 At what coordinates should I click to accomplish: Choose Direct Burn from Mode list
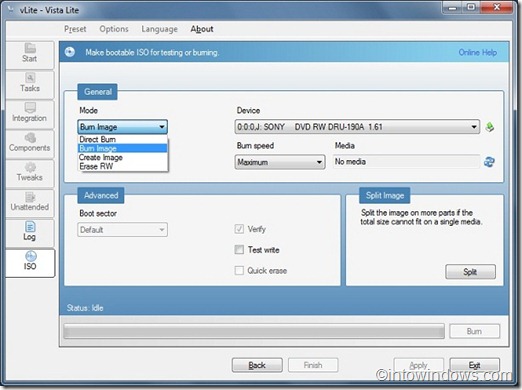123,139
